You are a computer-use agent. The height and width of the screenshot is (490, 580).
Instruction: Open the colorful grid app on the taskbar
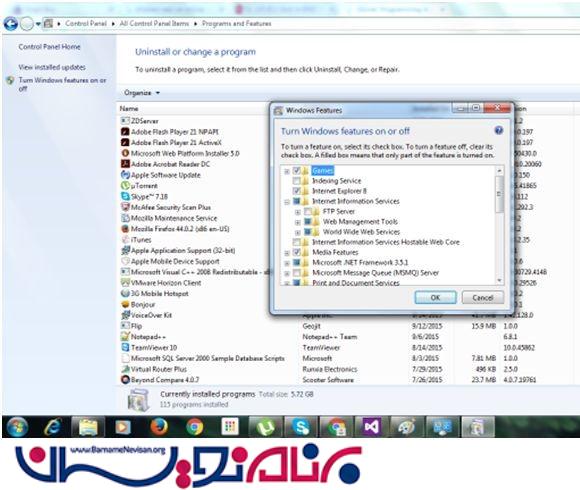pyautogui.click(x=230, y=427)
